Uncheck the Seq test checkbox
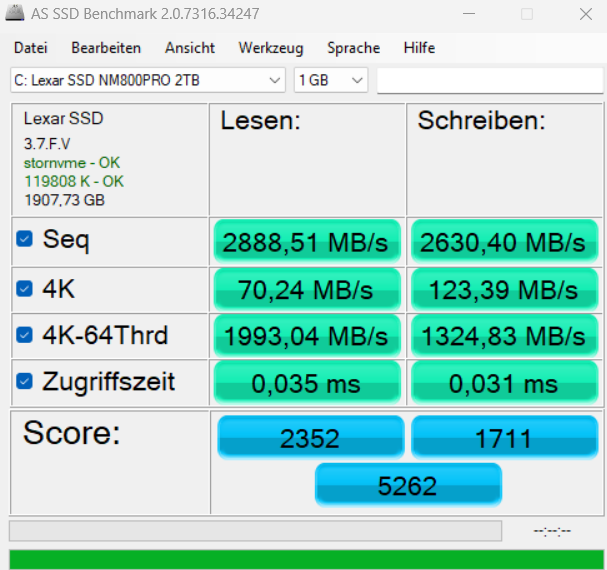The width and height of the screenshot is (607, 570). 24,239
